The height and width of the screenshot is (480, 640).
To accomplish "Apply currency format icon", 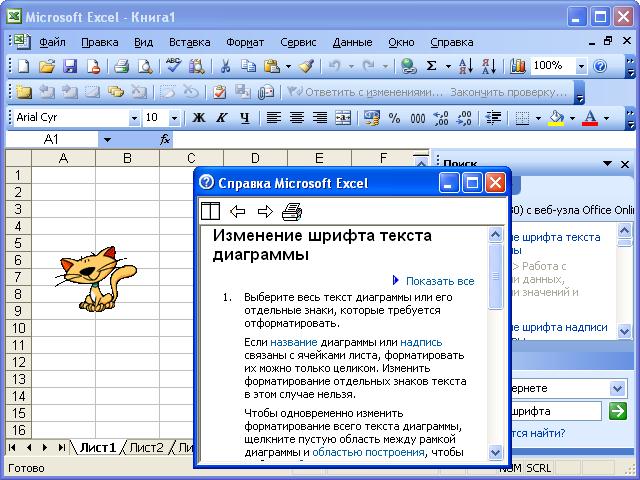I will 371,118.
